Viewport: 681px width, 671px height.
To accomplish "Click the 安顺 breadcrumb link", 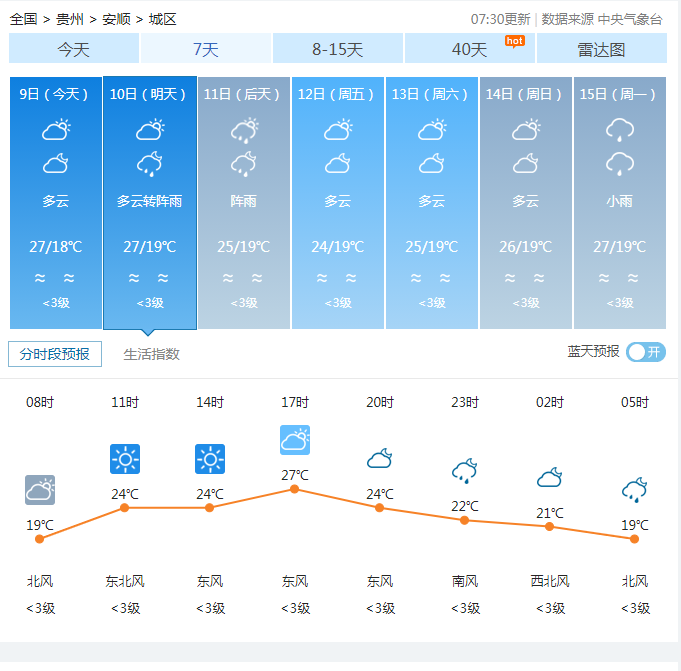I will tap(116, 19).
